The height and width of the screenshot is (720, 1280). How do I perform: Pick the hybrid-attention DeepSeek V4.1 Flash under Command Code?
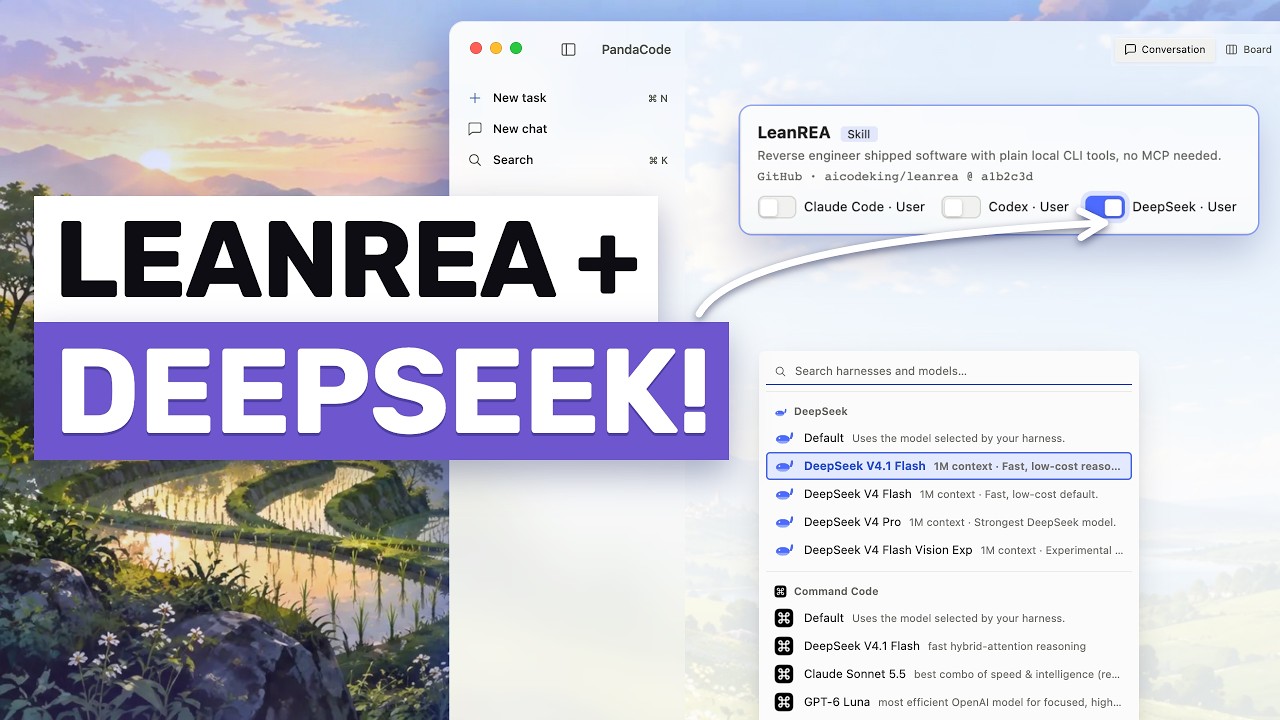point(949,646)
